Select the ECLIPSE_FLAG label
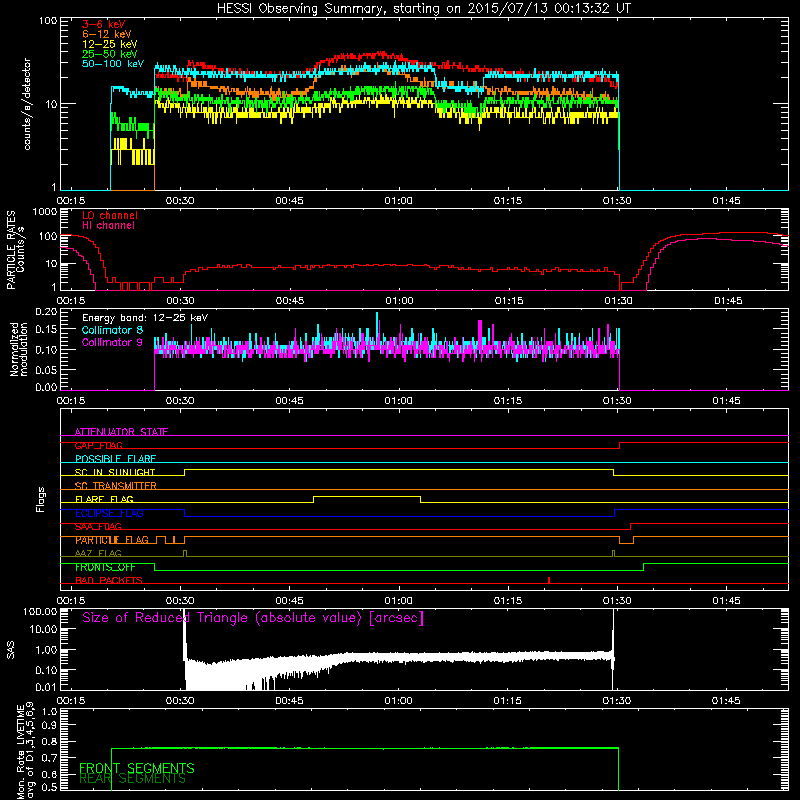 click(x=109, y=513)
